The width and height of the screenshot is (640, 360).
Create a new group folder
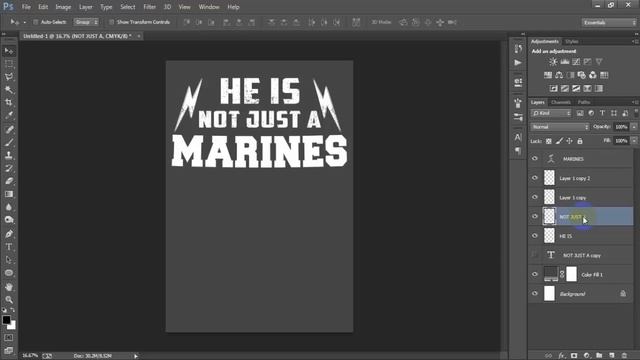point(599,356)
